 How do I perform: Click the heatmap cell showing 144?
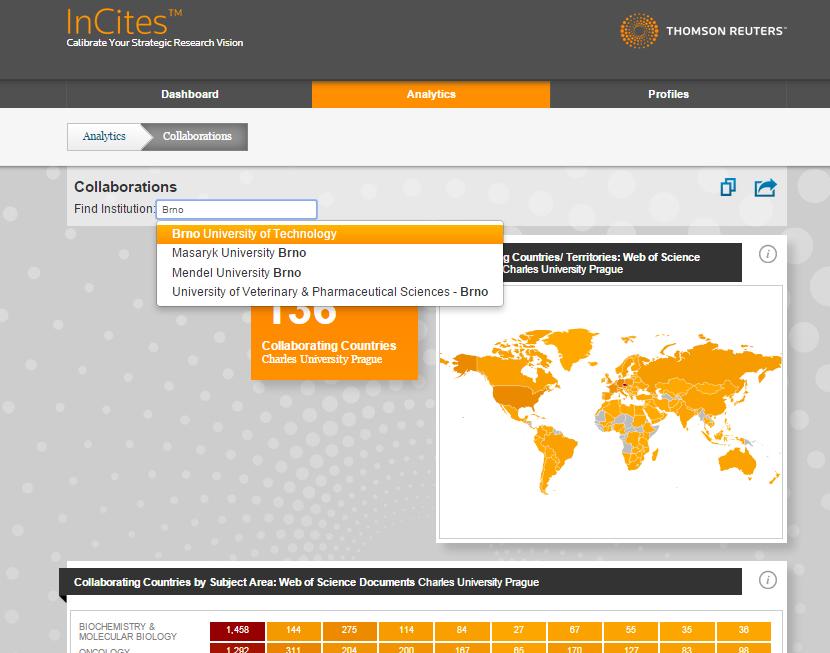point(293,630)
